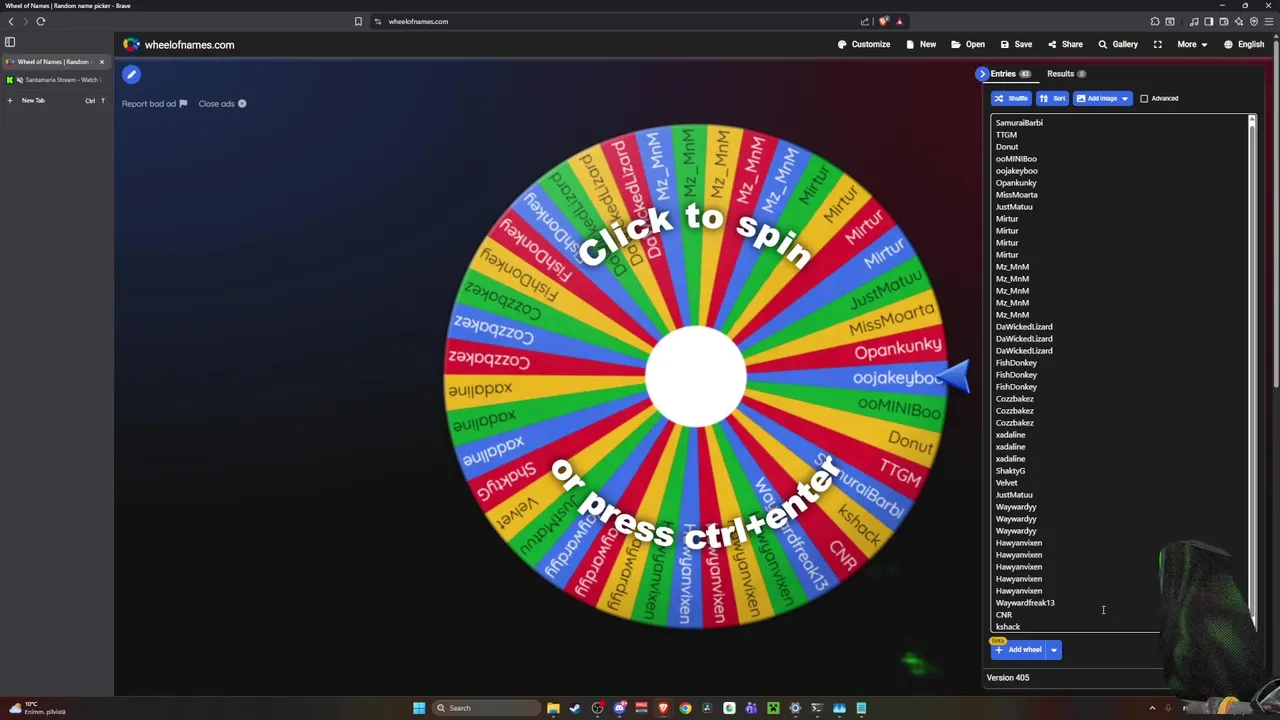Open Add wheel dropdown arrow
Viewport: 1280px width, 720px height.
1054,650
